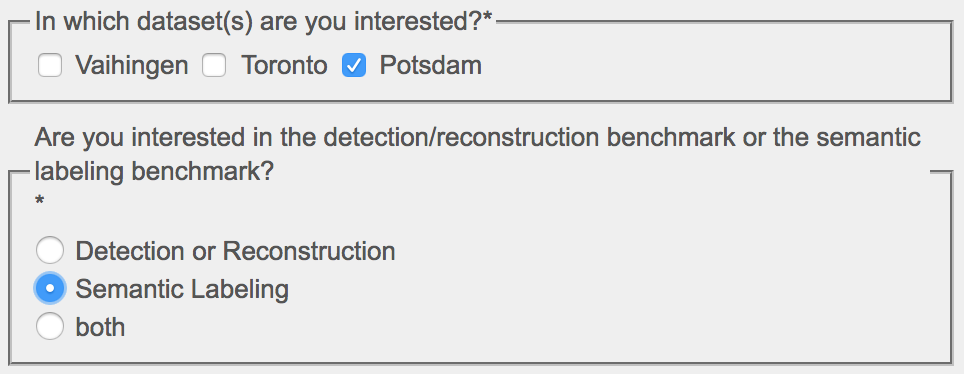This screenshot has height=374, width=964.
Task: Click the first line of benchmark question
Action: tap(477, 137)
